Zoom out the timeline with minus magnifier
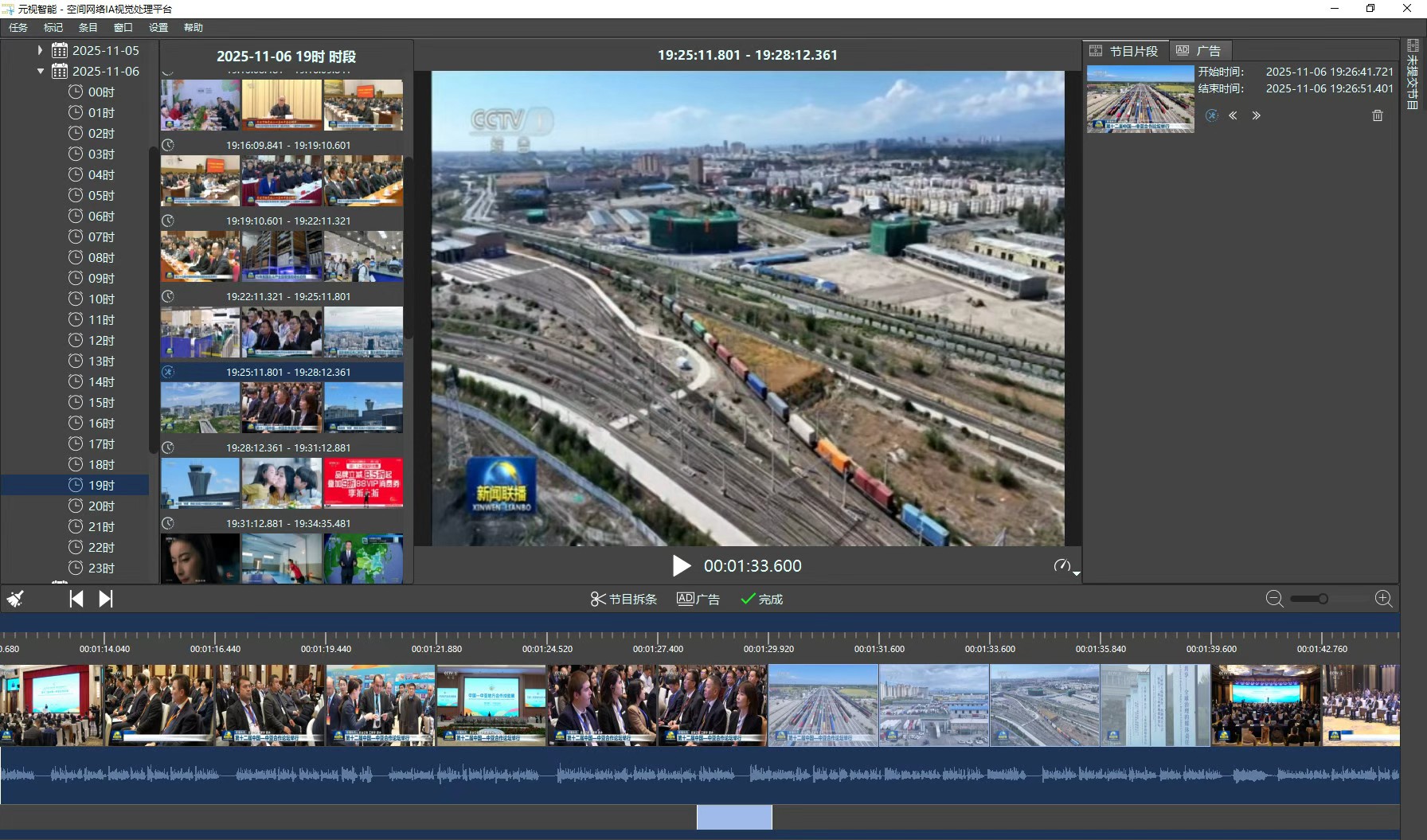Image resolution: width=1427 pixels, height=840 pixels. (1274, 599)
